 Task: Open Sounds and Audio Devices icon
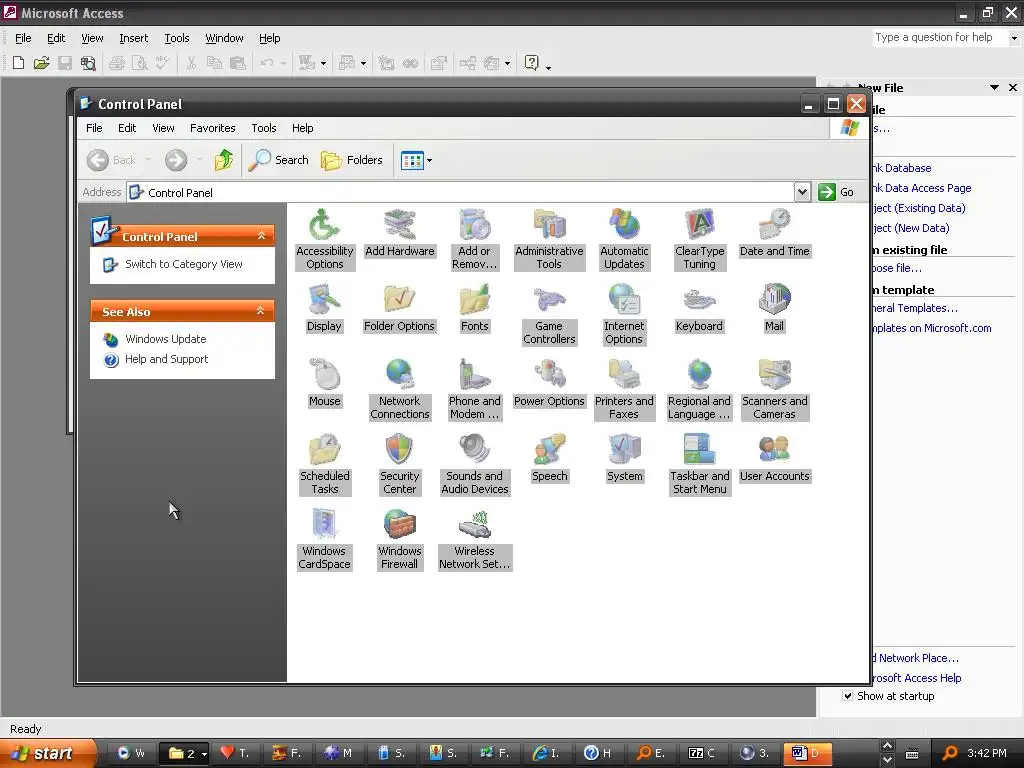(474, 464)
